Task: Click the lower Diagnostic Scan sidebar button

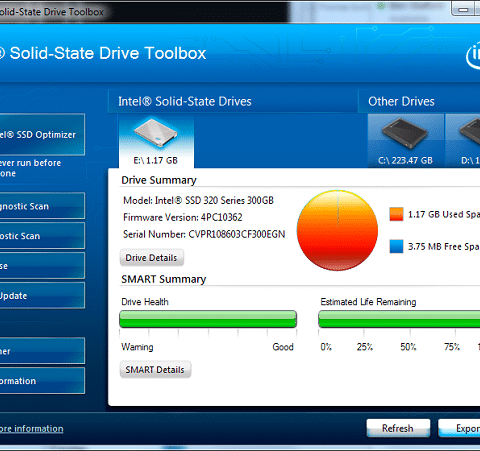Action: tap(42, 236)
